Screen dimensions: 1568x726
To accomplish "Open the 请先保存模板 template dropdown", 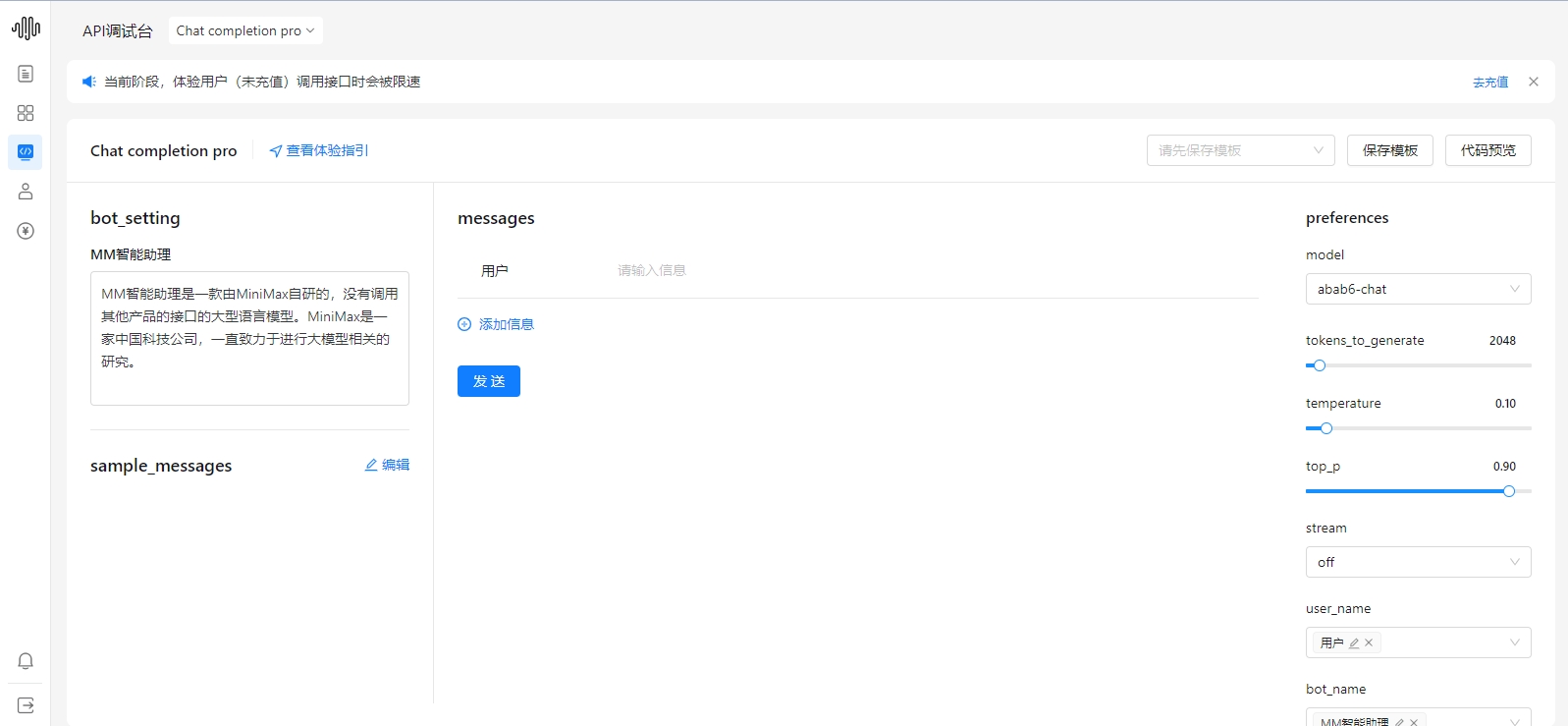I will coord(1241,150).
